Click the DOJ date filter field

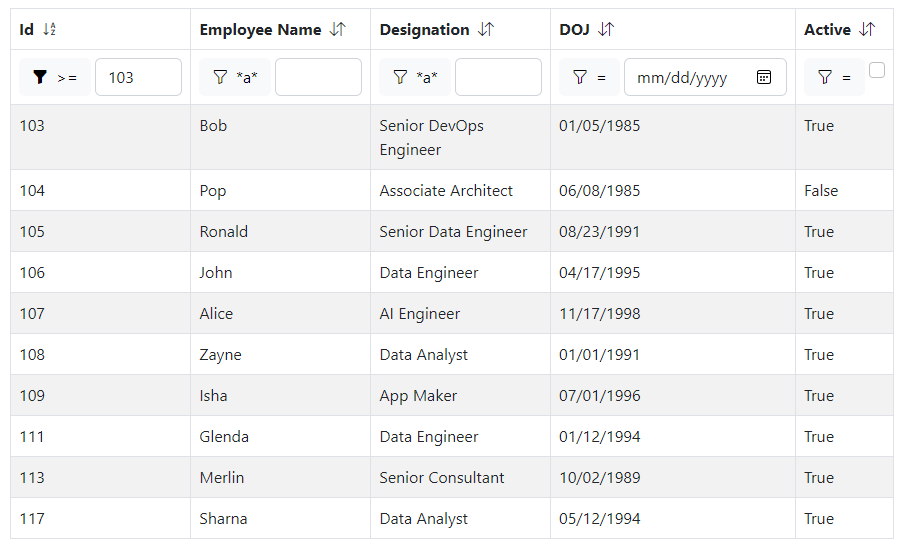point(690,77)
